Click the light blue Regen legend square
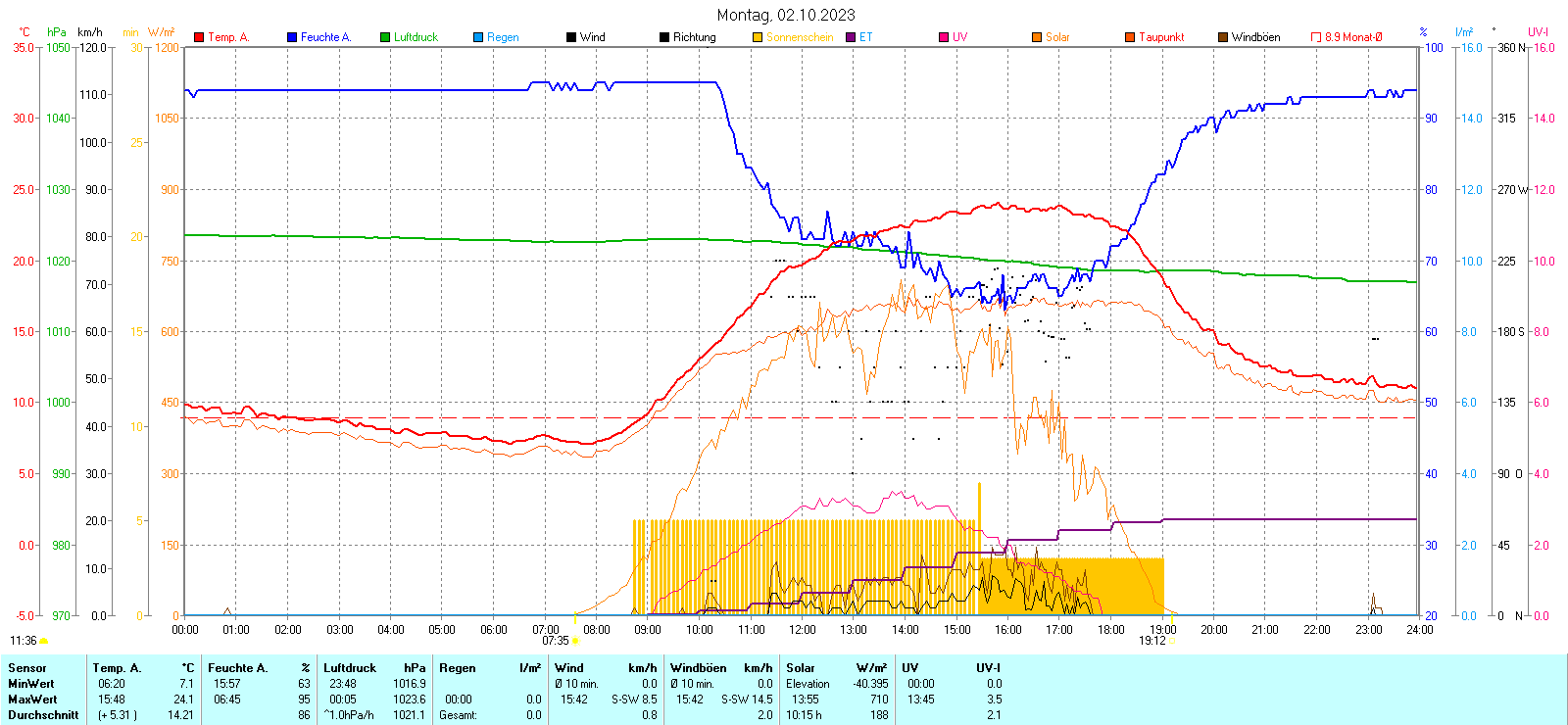This screenshot has width=1568, height=725. coord(478,37)
